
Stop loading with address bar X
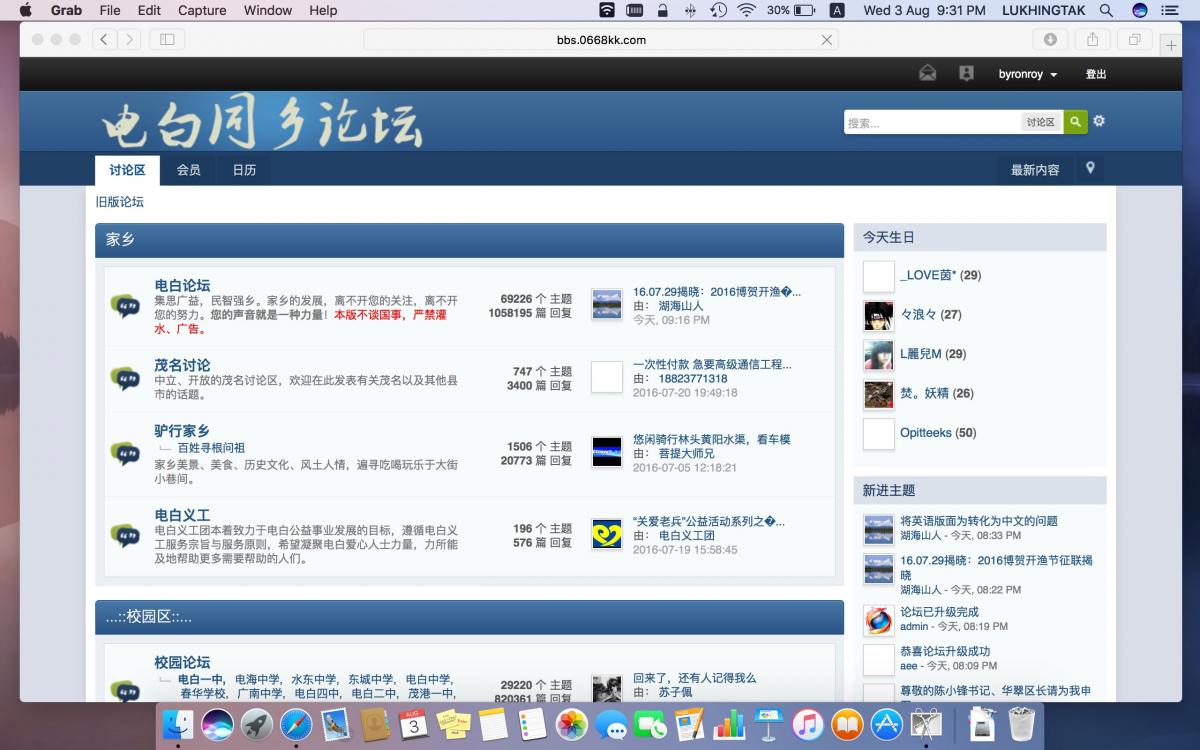tap(826, 40)
